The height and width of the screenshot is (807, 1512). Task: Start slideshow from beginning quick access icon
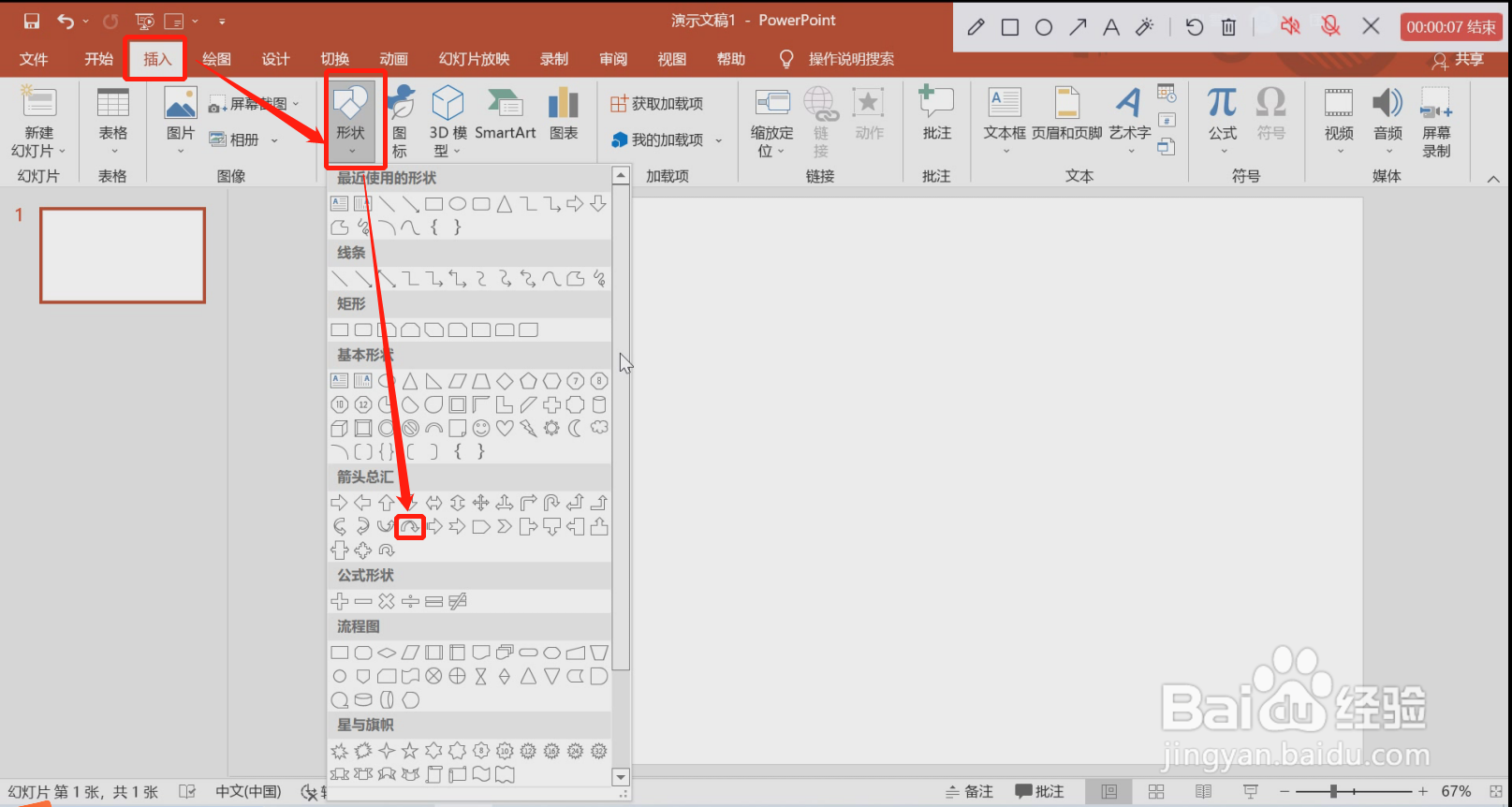click(x=144, y=21)
